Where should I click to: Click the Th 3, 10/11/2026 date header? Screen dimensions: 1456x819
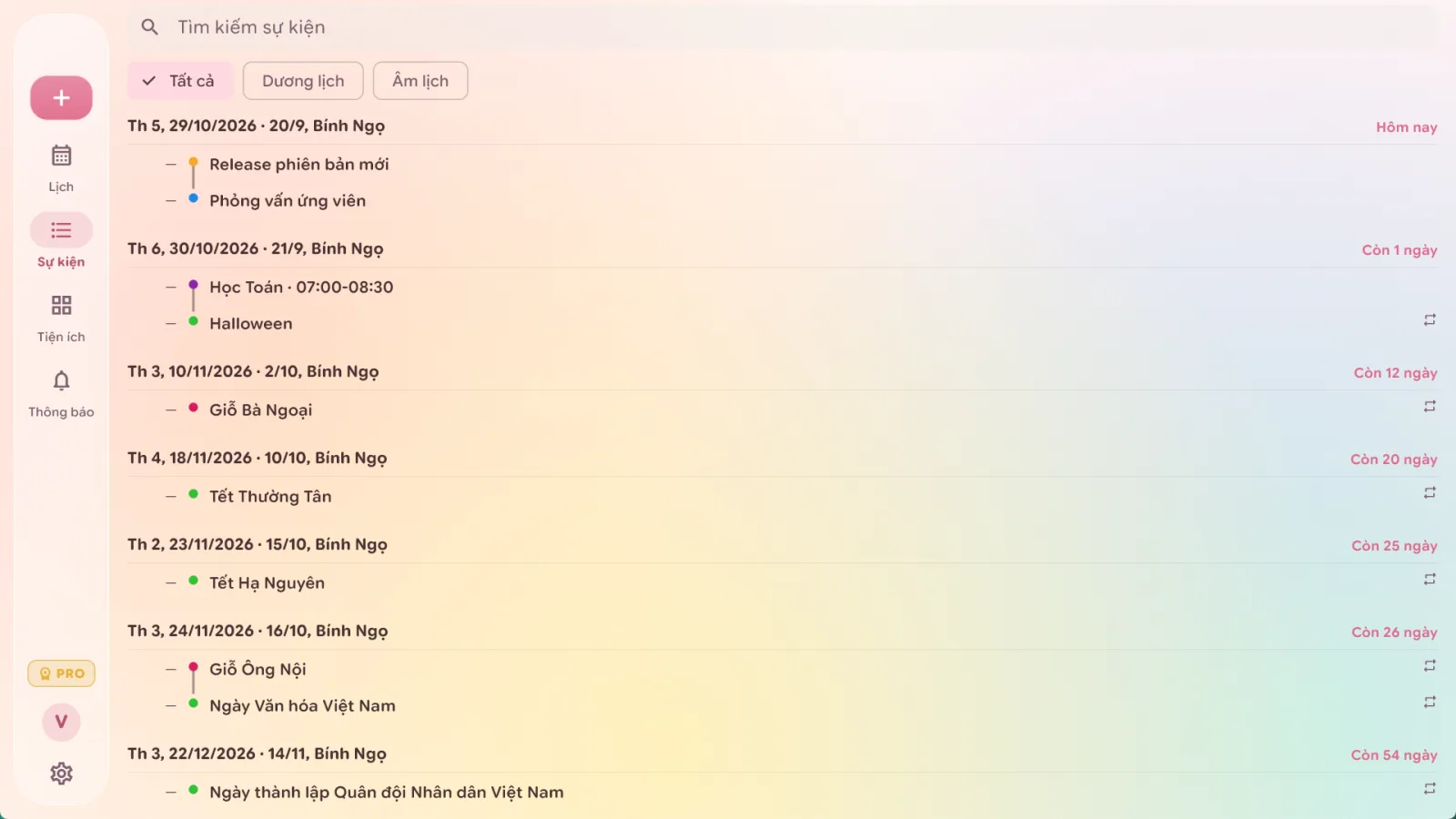pos(253,372)
